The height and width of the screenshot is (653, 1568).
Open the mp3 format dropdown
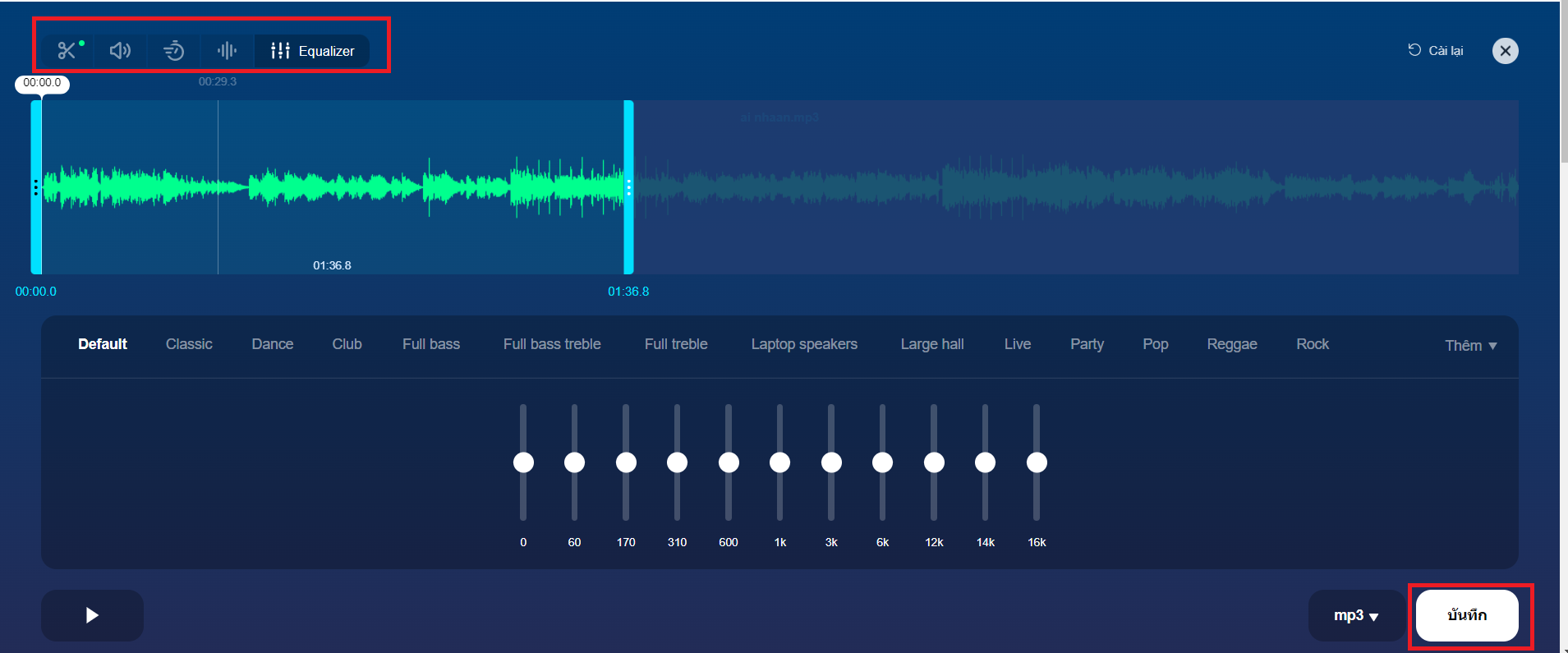(x=1356, y=615)
